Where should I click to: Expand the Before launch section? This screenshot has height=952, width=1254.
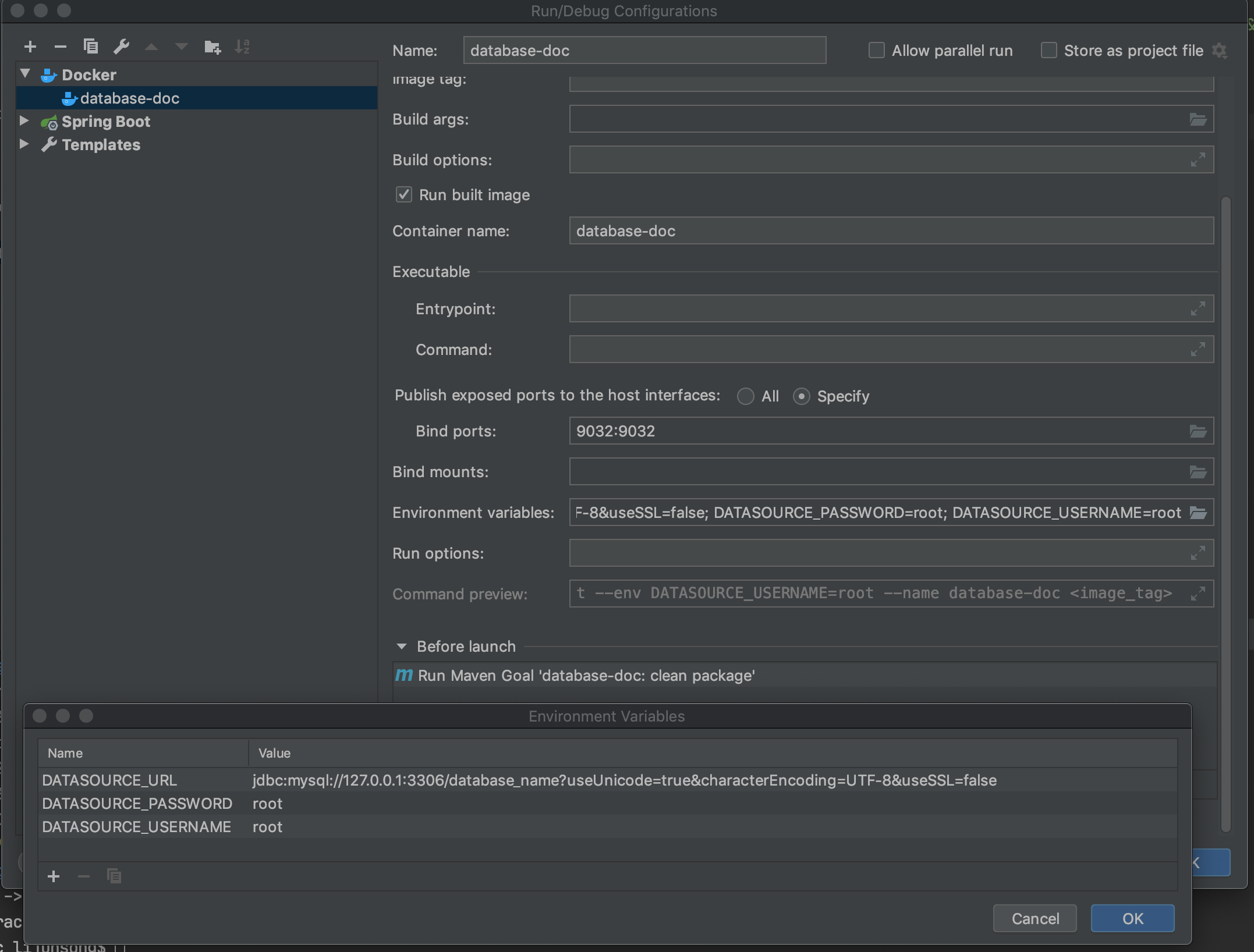point(403,645)
